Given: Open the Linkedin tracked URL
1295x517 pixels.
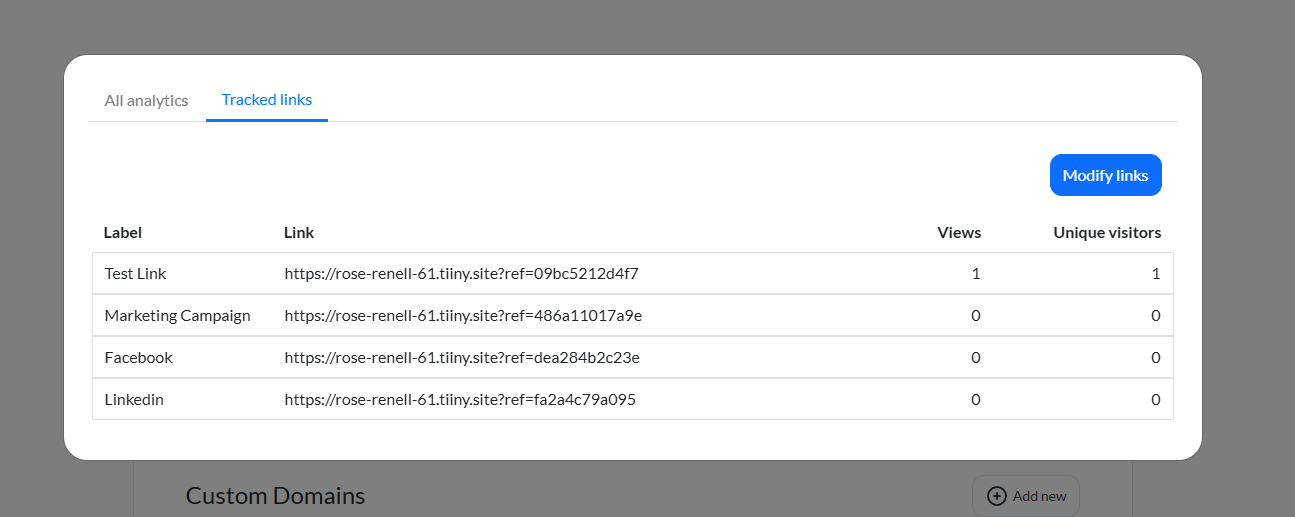Looking at the screenshot, I should click(460, 399).
